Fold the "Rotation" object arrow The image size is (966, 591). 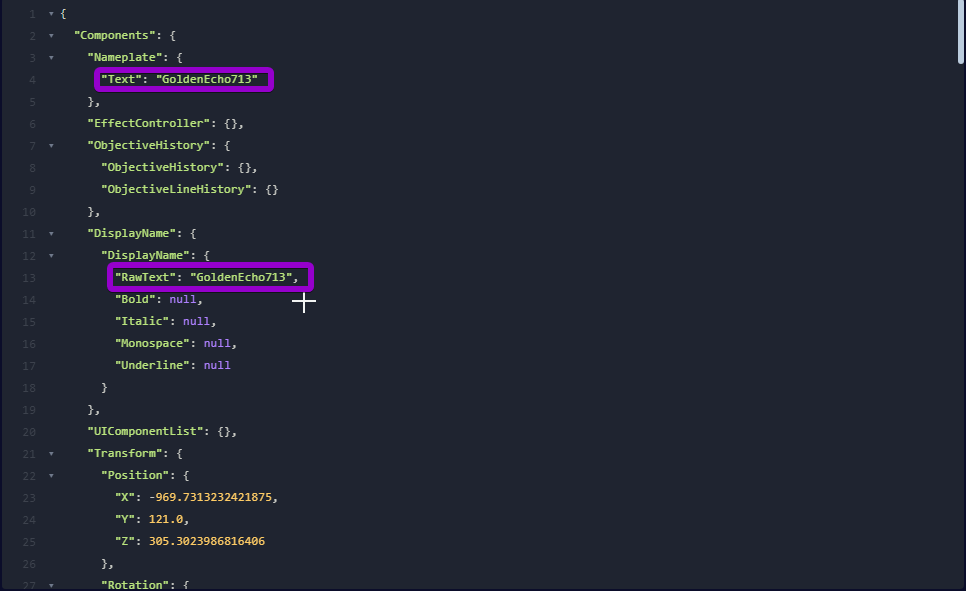51,585
